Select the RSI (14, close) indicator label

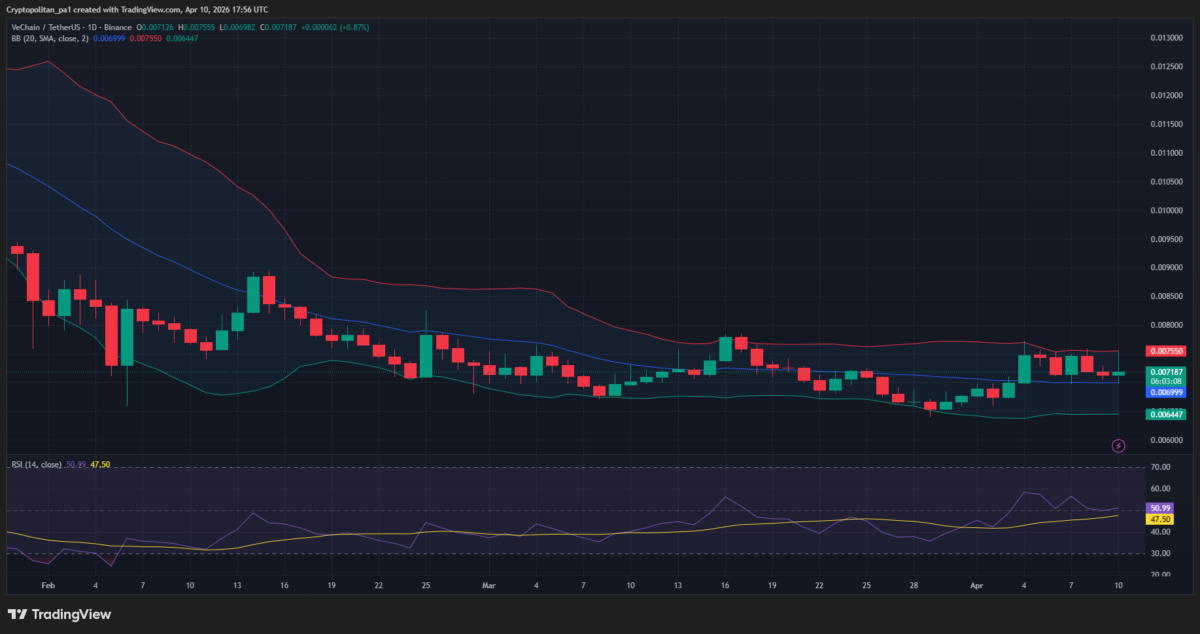(x=36, y=464)
